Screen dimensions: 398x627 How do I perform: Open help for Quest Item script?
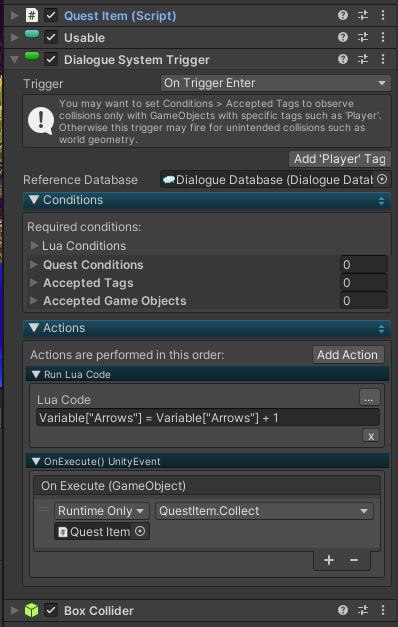pos(343,15)
